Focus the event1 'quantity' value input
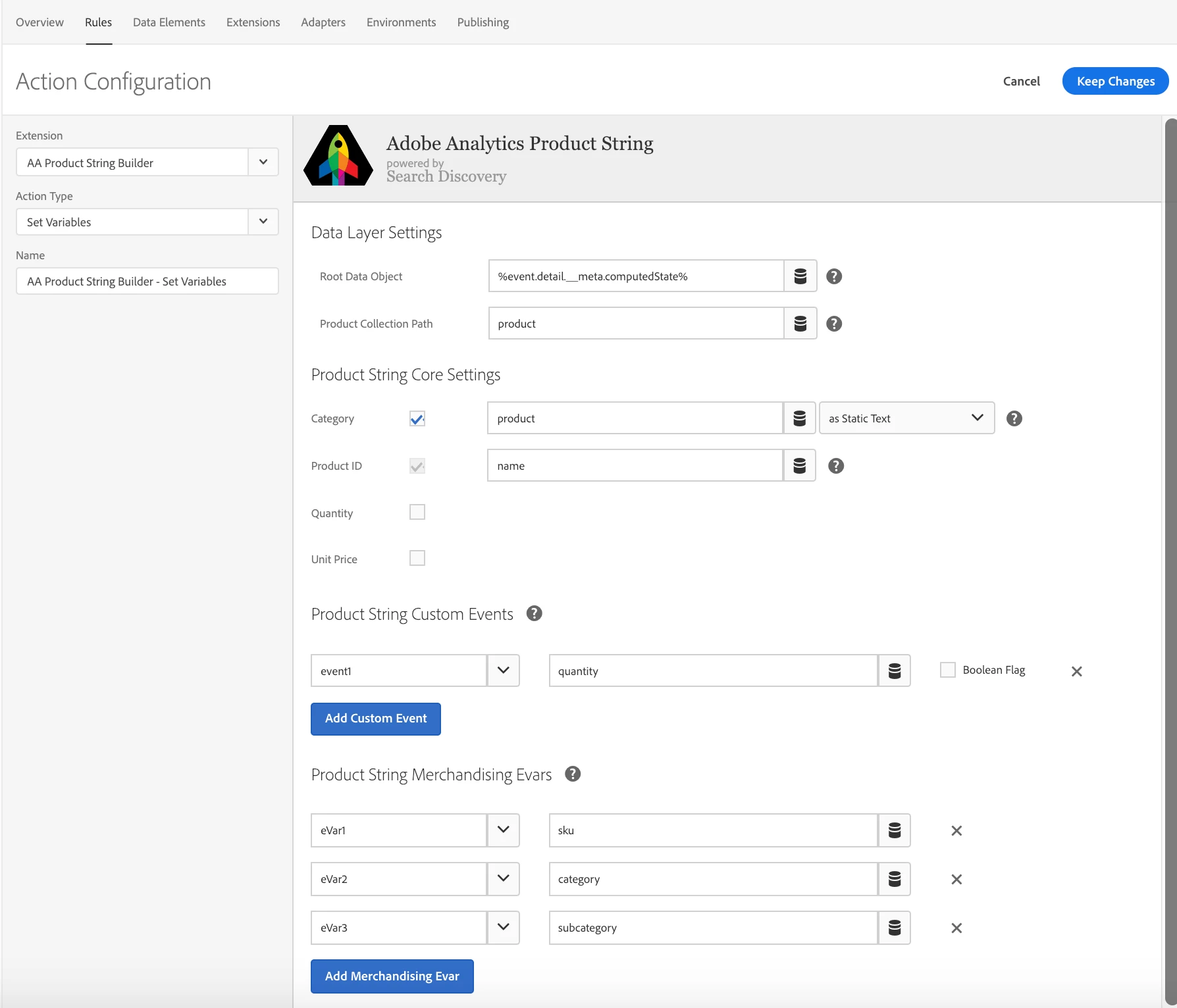Image resolution: width=1177 pixels, height=1008 pixels. coord(714,671)
